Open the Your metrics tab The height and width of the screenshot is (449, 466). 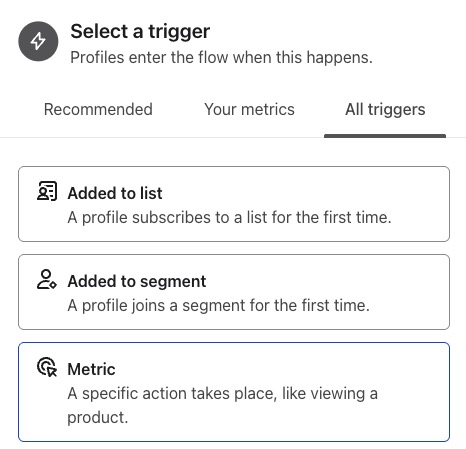tap(249, 109)
